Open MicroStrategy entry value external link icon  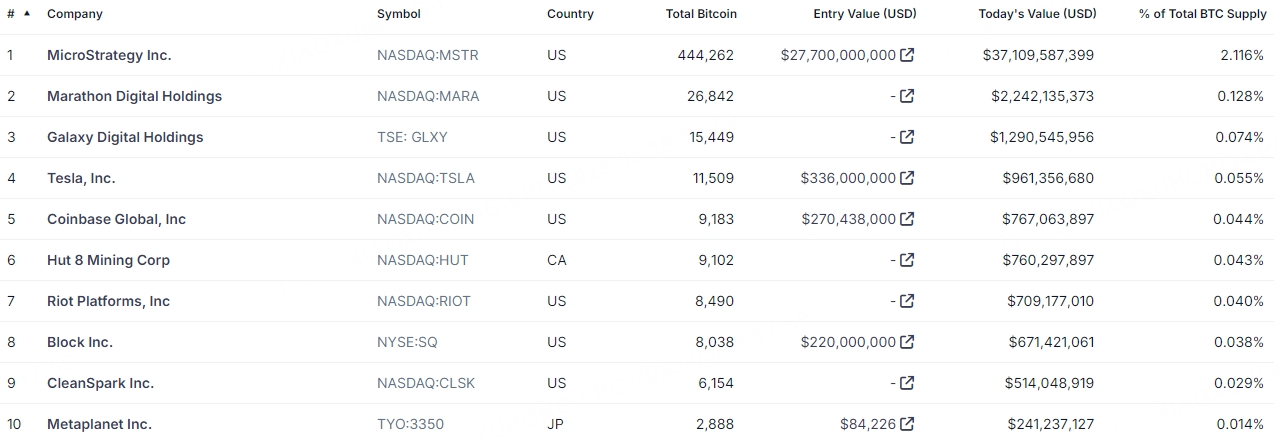(907, 55)
